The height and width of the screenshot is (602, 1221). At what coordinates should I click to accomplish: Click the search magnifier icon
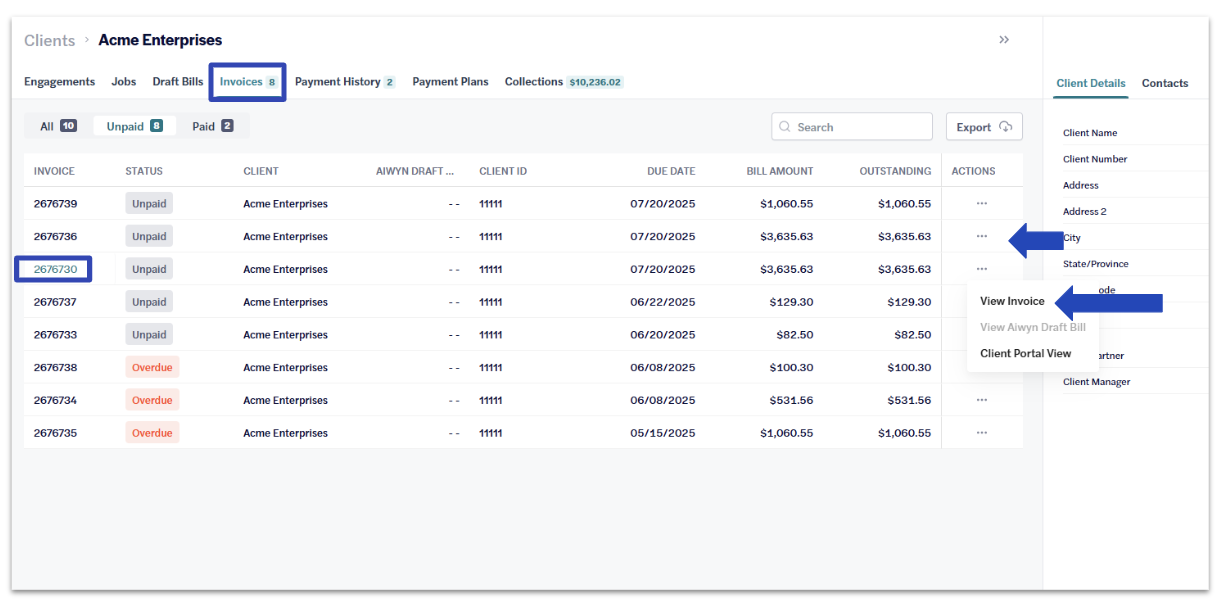(785, 127)
